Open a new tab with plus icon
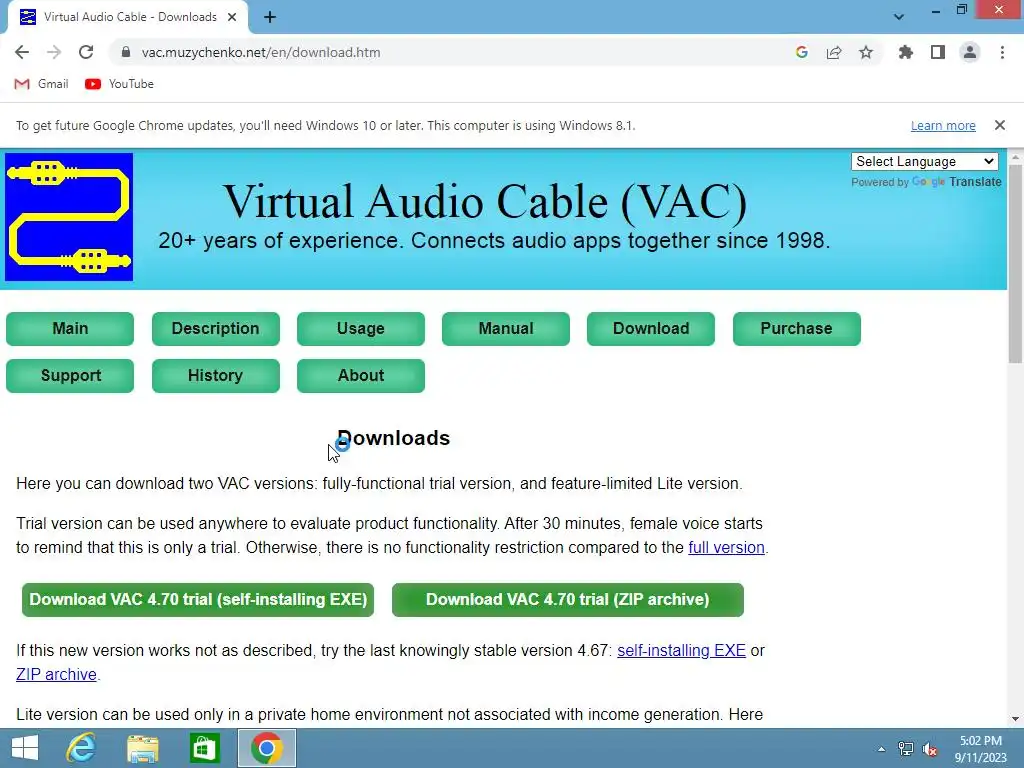 click(x=270, y=17)
